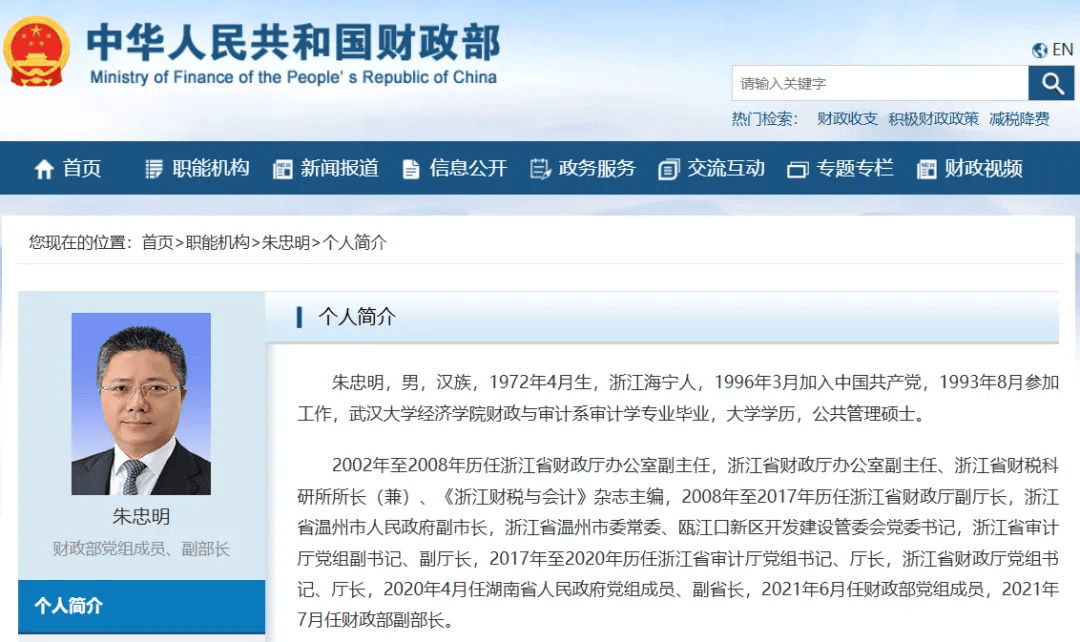Image resolution: width=1080 pixels, height=642 pixels.
Task: Click the 财政视频 video icon
Action: (x=925, y=168)
